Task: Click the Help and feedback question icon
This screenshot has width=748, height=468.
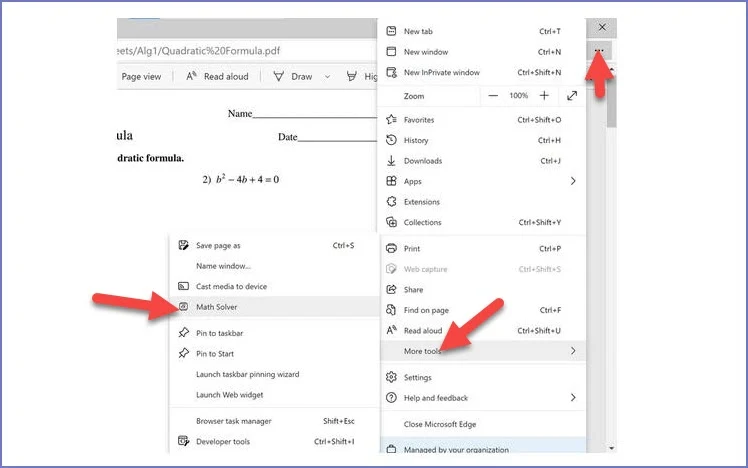Action: click(x=391, y=397)
